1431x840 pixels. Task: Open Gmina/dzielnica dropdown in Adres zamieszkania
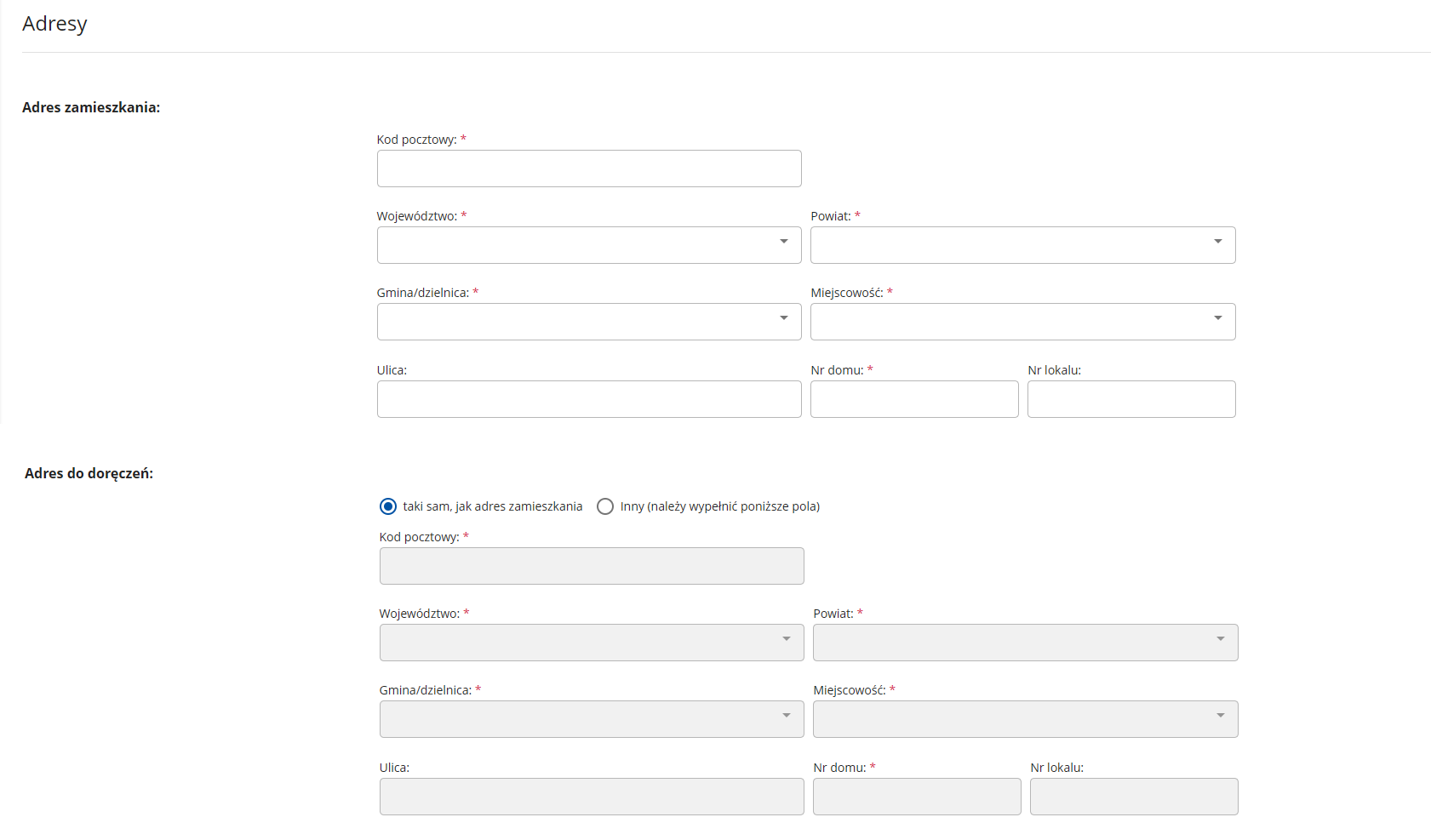tap(589, 322)
